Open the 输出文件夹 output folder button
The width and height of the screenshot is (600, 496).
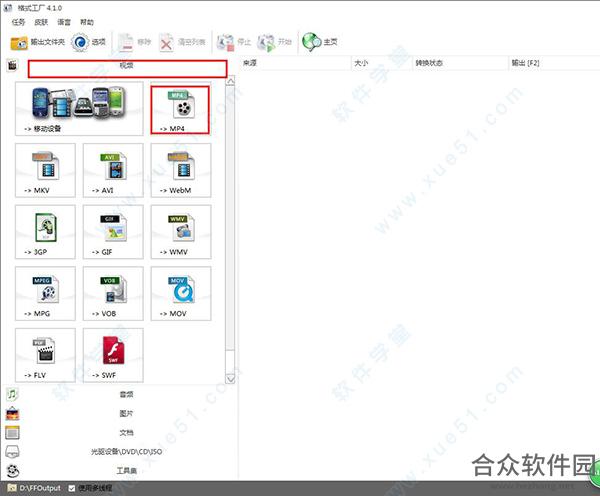pos(37,42)
